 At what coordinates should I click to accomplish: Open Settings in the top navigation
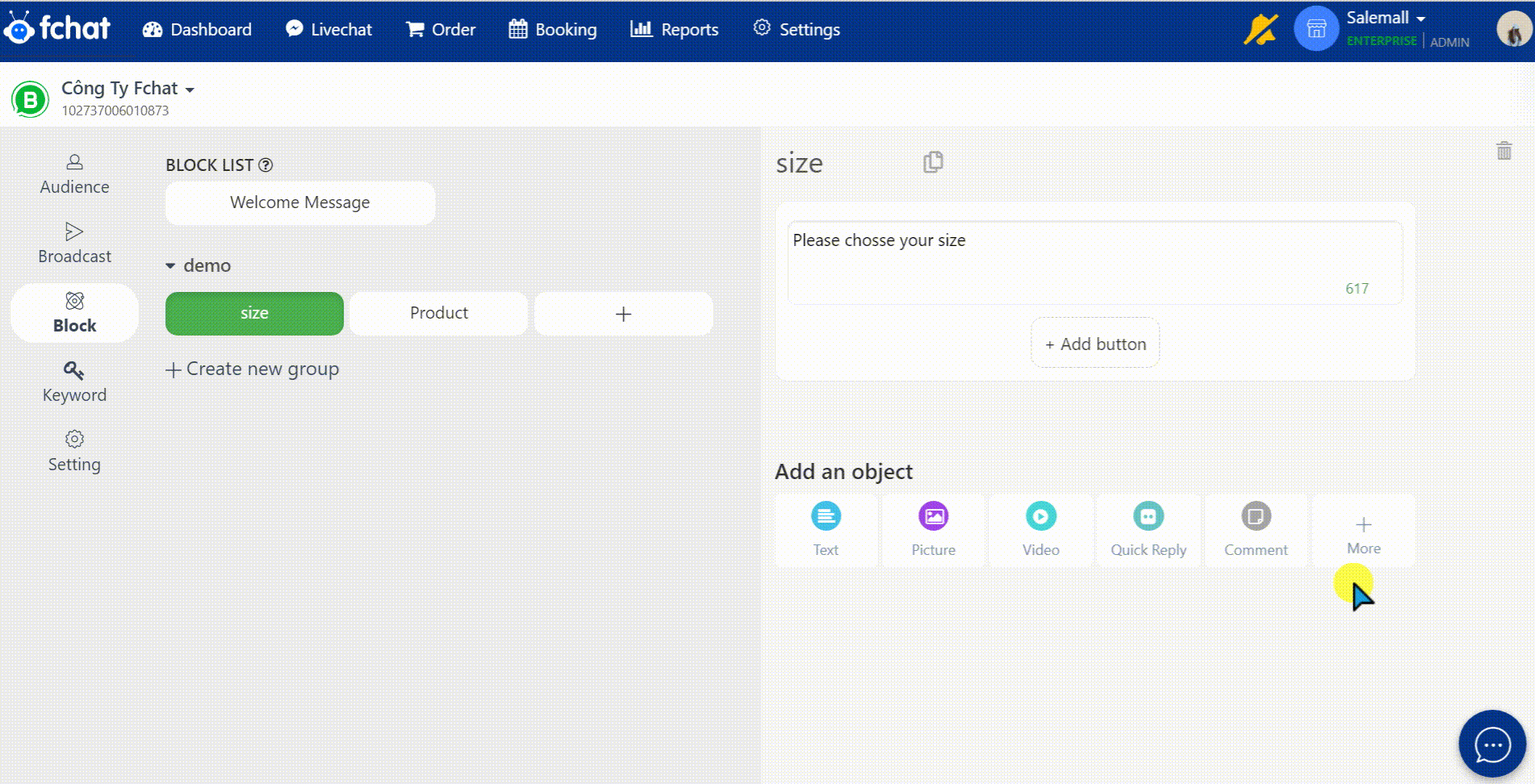(x=797, y=30)
